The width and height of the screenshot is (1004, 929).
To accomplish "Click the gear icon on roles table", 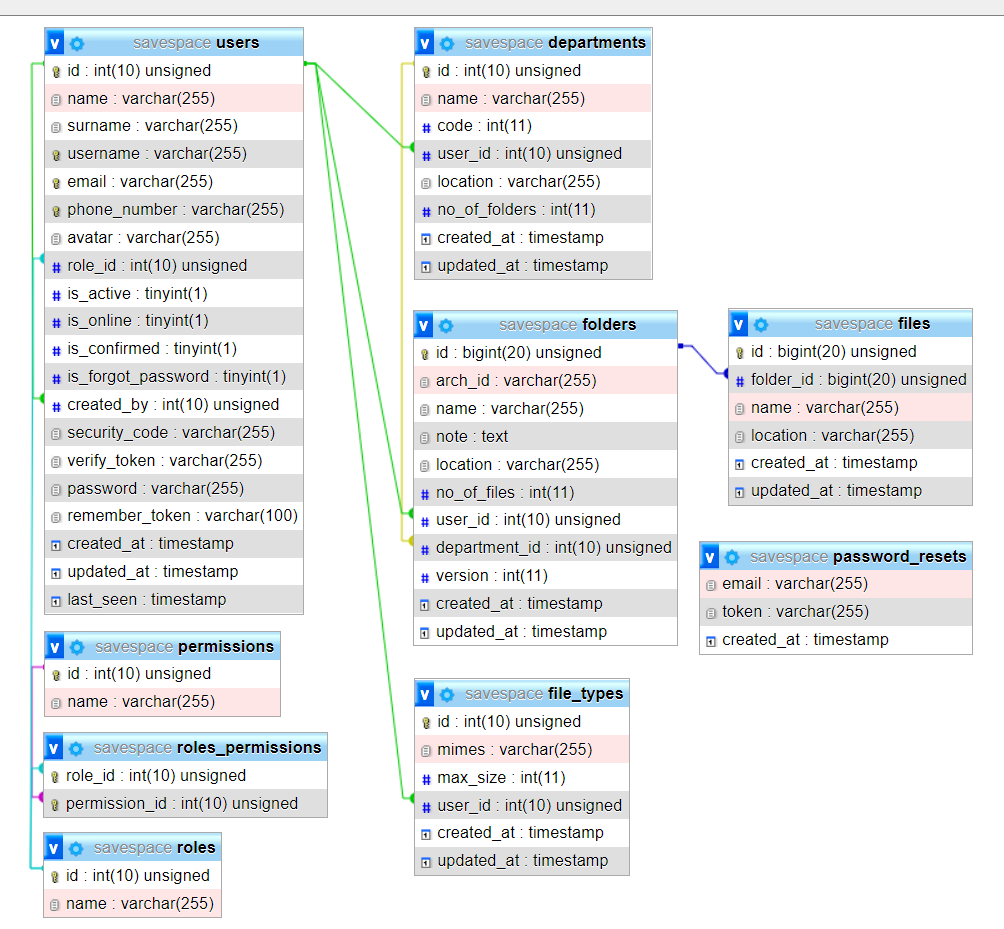I will 77,848.
